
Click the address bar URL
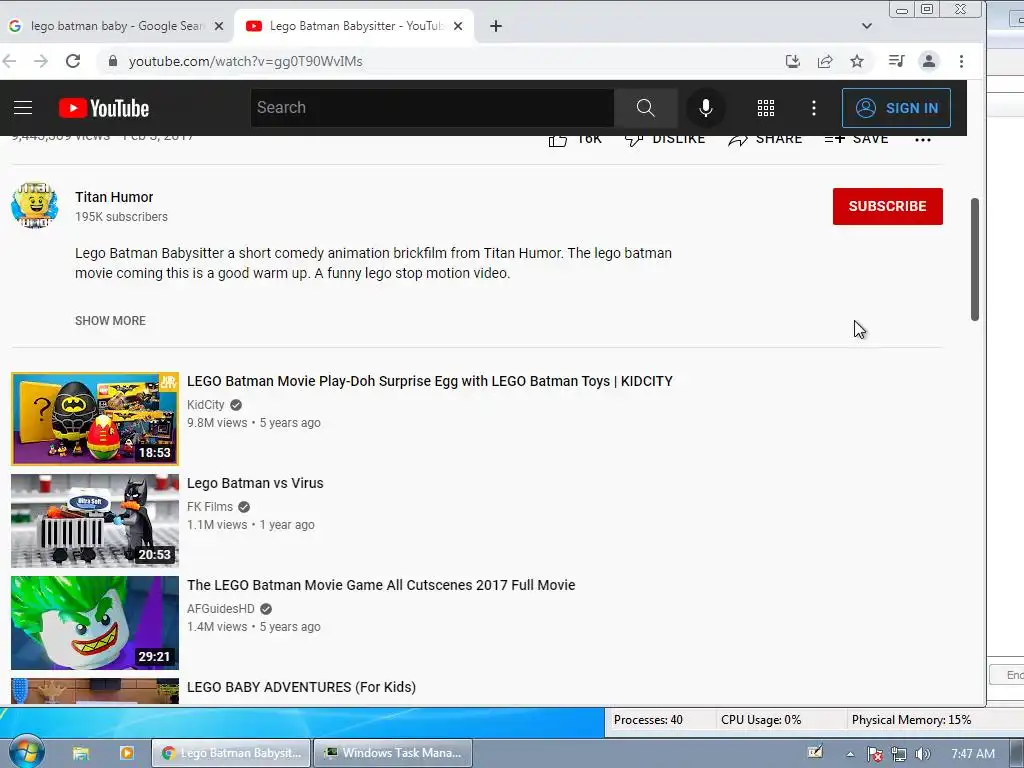(x=246, y=61)
